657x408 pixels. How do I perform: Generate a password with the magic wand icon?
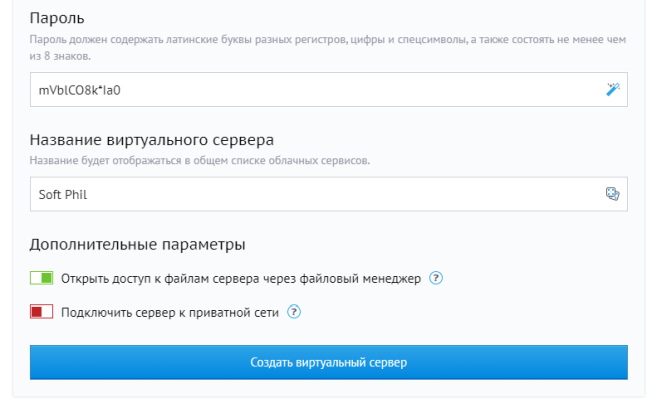613,89
